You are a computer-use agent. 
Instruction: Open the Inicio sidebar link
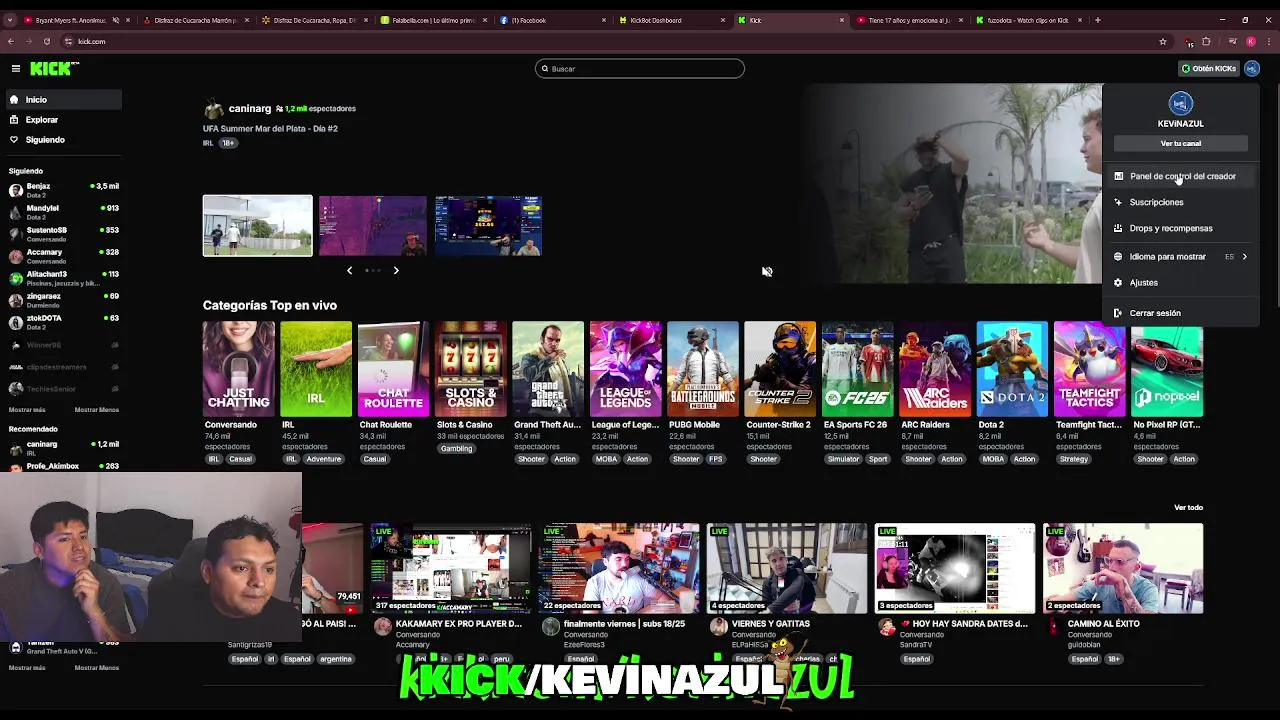pyautogui.click(x=64, y=100)
